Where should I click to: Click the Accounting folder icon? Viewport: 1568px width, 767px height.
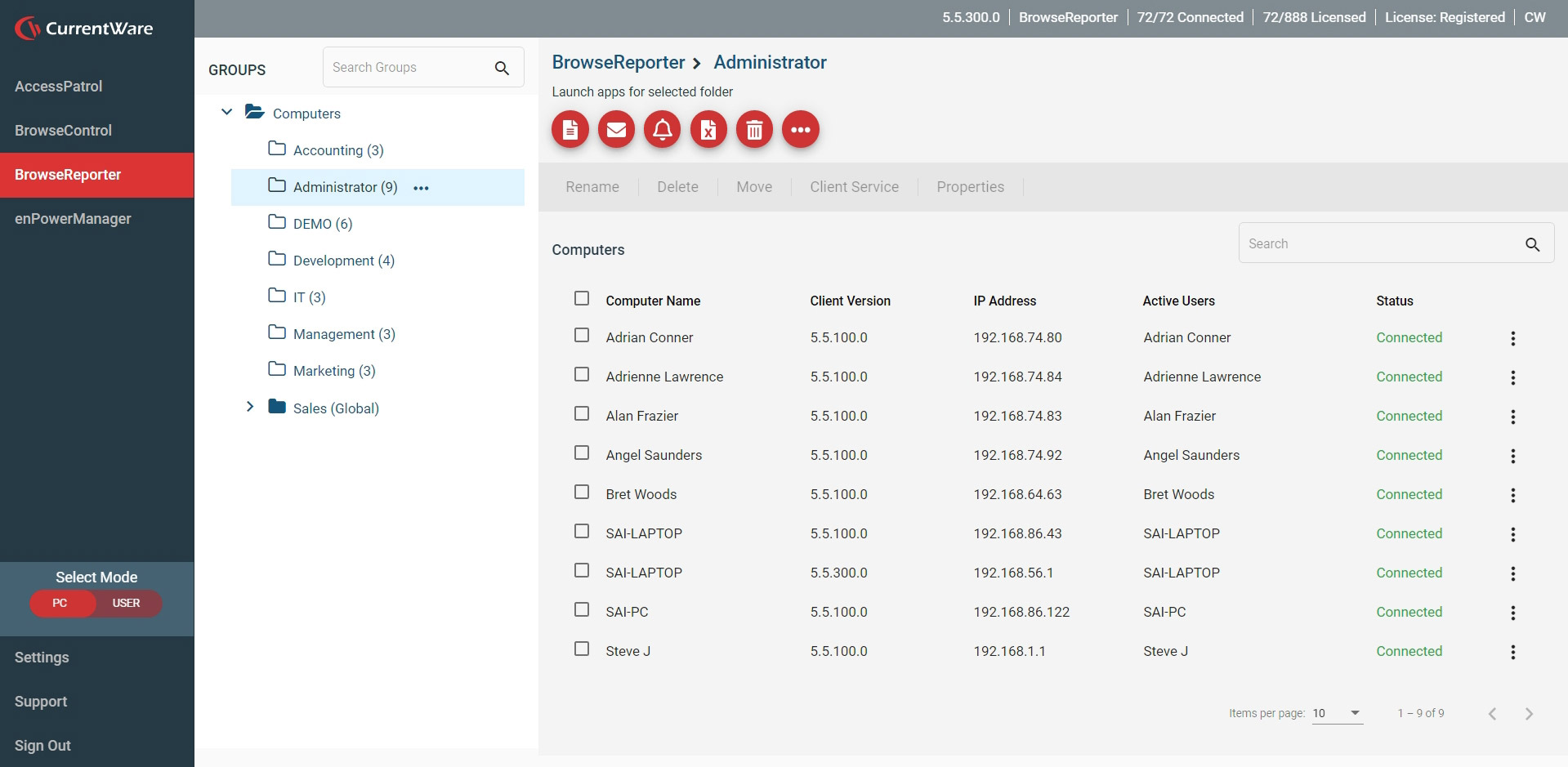click(277, 149)
